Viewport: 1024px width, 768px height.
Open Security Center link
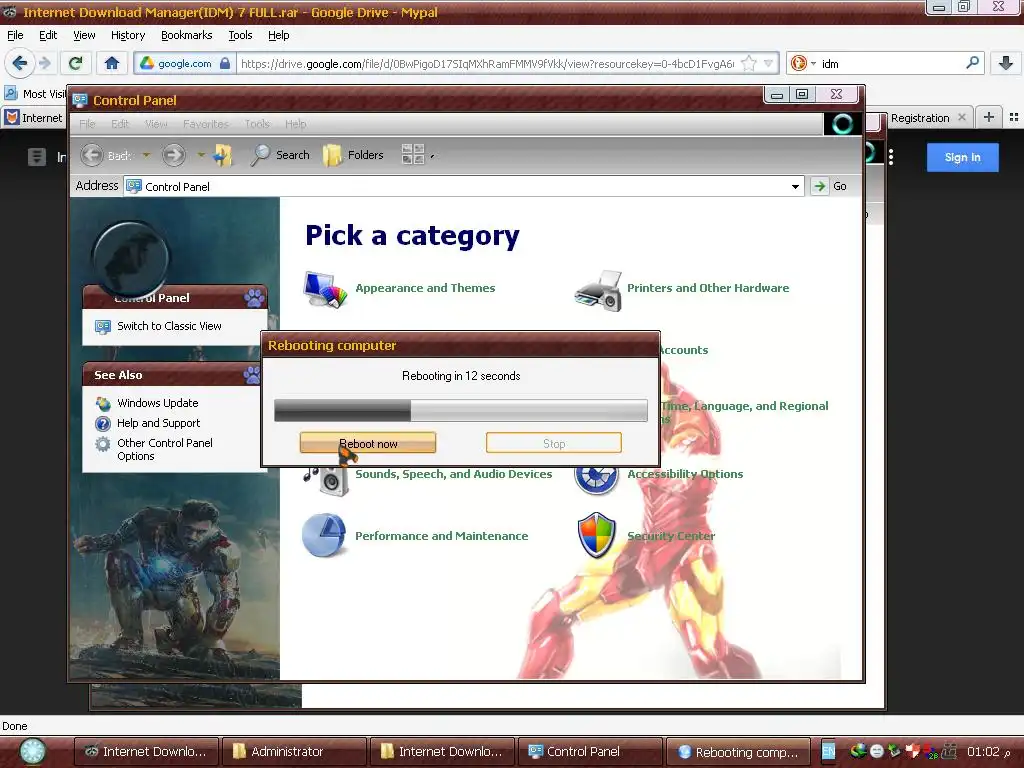[671, 536]
